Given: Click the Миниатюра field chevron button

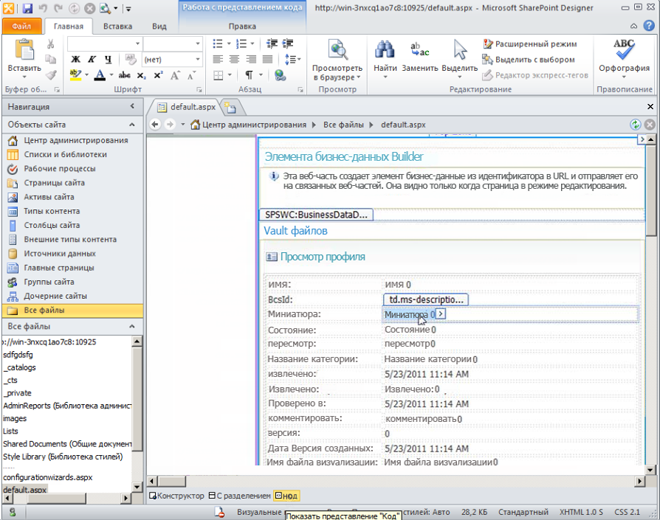Looking at the screenshot, I should pos(440,314).
